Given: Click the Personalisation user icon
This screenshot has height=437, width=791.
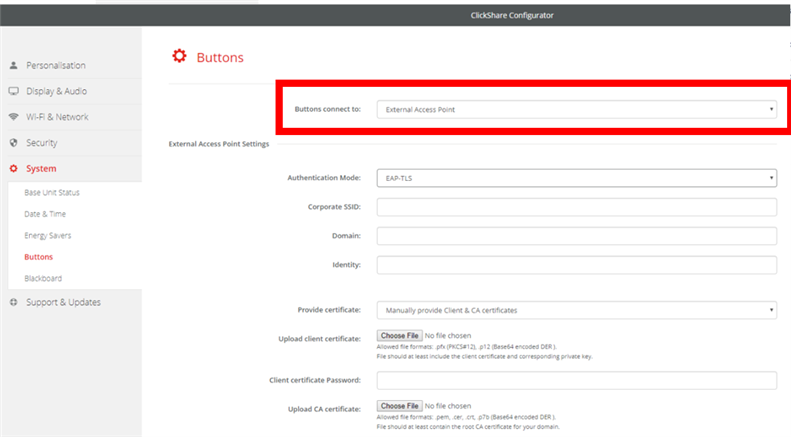Looking at the screenshot, I should tap(13, 66).
